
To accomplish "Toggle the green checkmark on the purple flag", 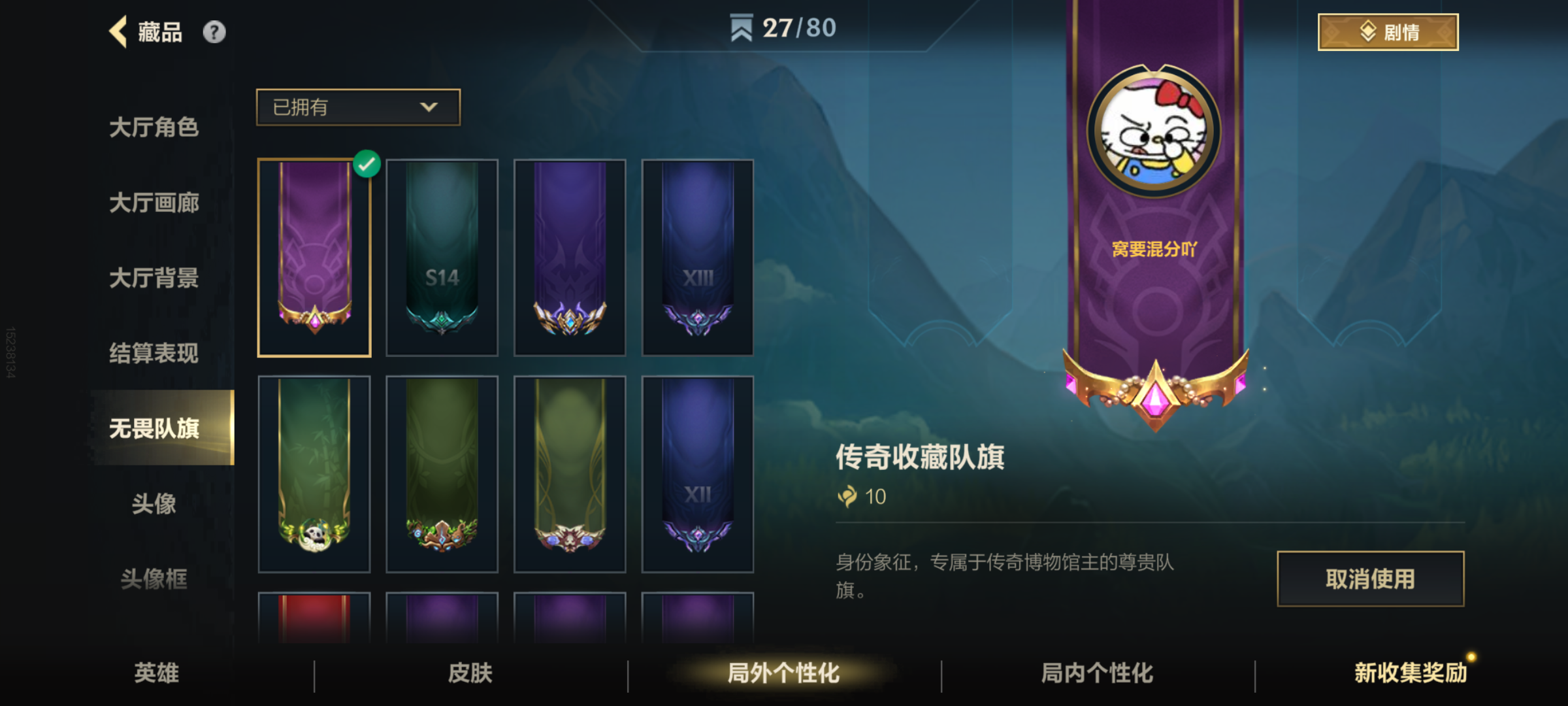I will pos(367,163).
